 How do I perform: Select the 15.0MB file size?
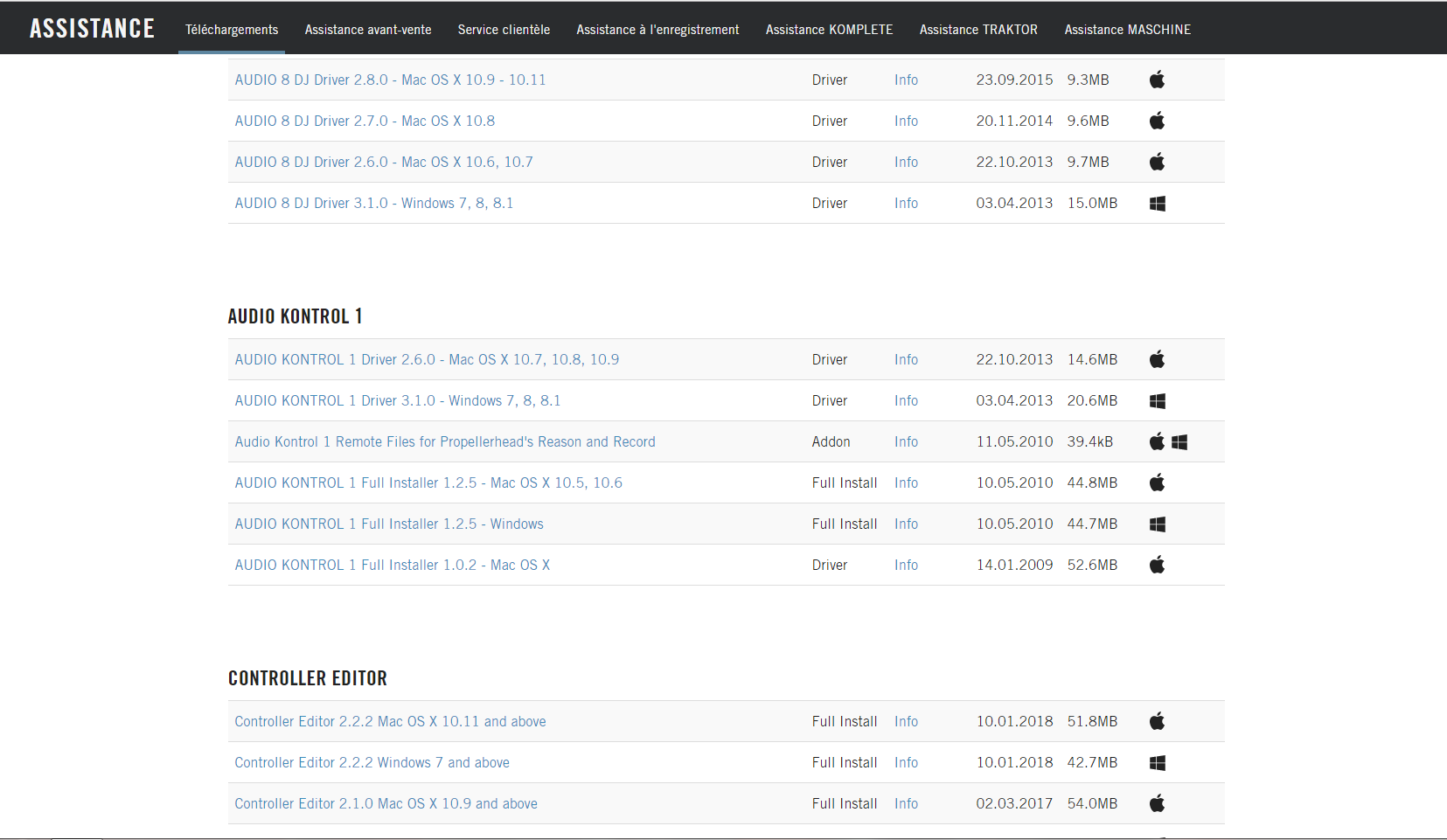[x=1092, y=203]
